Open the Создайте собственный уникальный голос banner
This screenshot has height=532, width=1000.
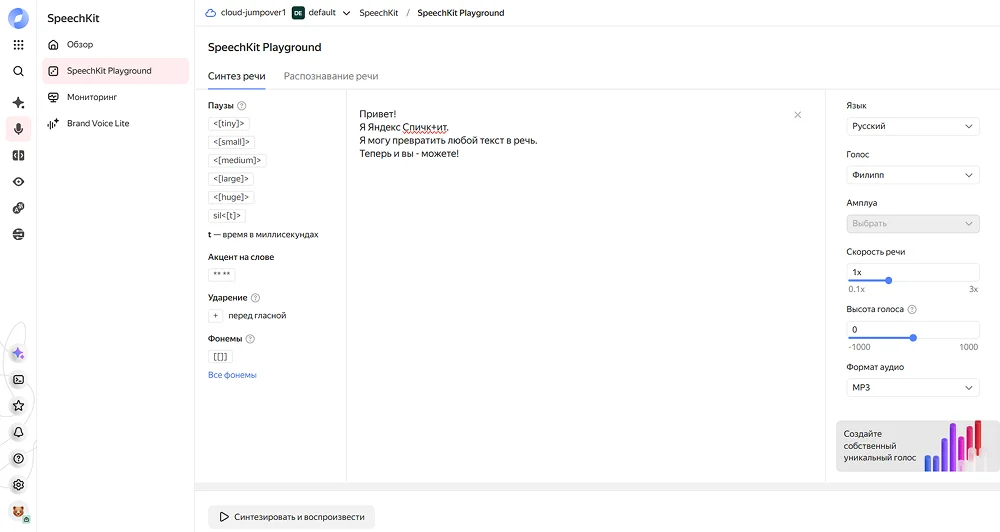pos(917,446)
